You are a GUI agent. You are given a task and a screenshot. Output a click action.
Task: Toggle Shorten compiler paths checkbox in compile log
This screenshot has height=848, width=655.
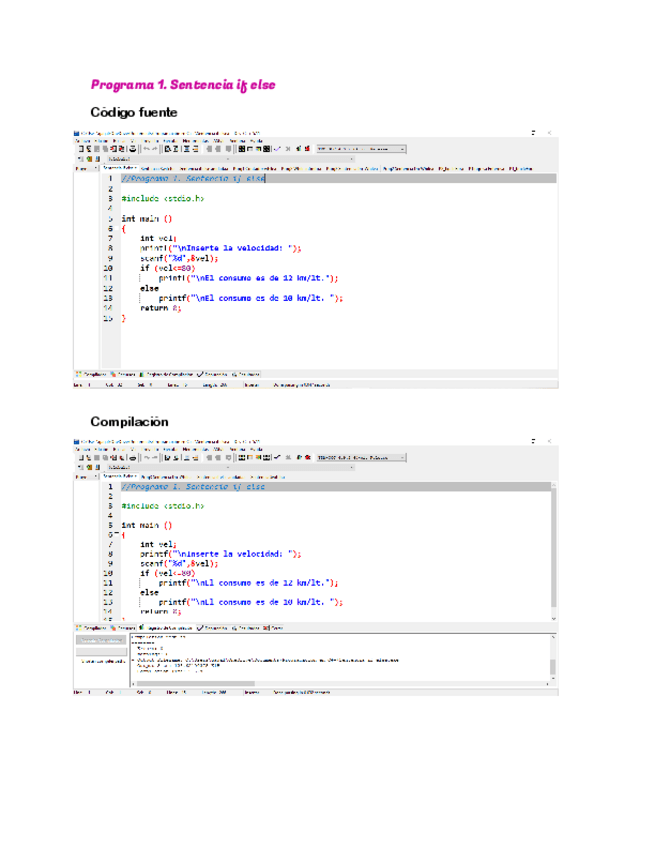click(x=81, y=661)
